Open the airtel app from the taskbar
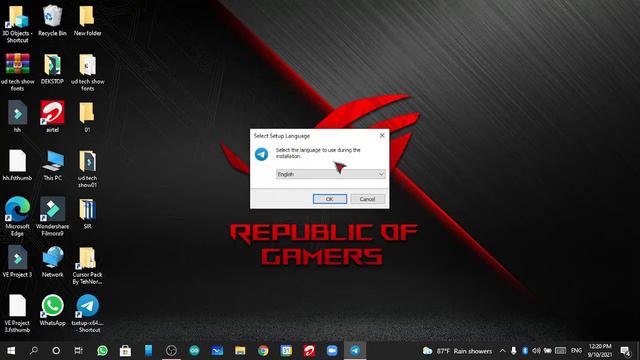Image resolution: width=640 pixels, height=360 pixels. click(309, 351)
